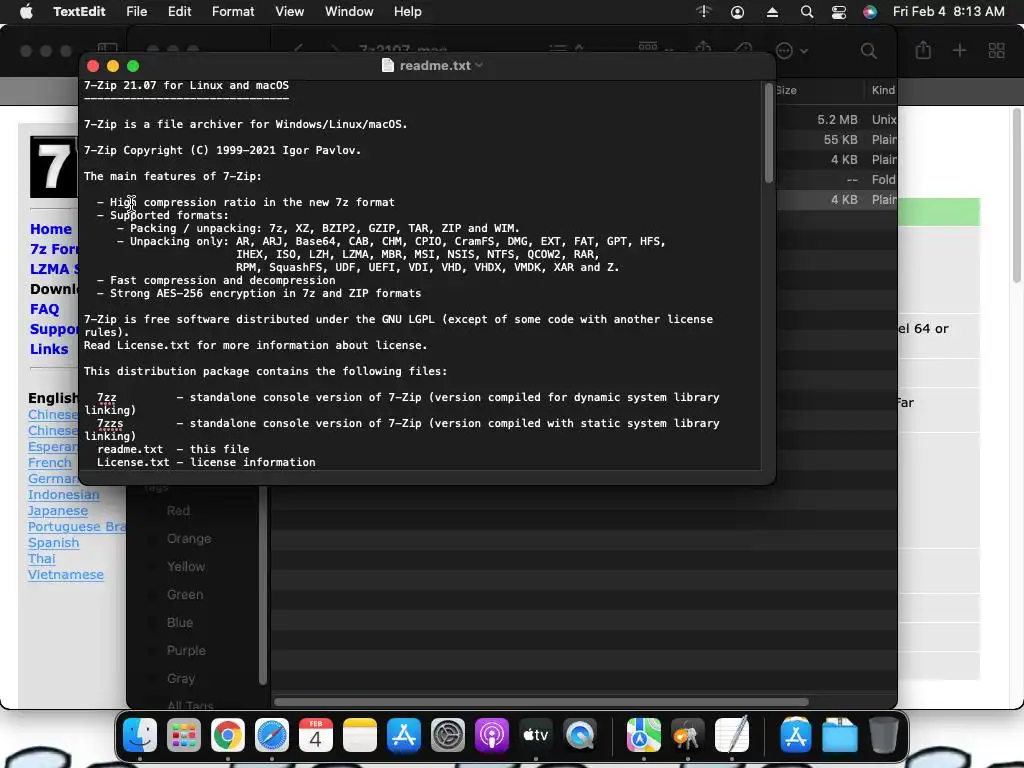The height and width of the screenshot is (768, 1024).
Task: Place cursor in 'Supported formats:' line
Action: click(x=169, y=216)
